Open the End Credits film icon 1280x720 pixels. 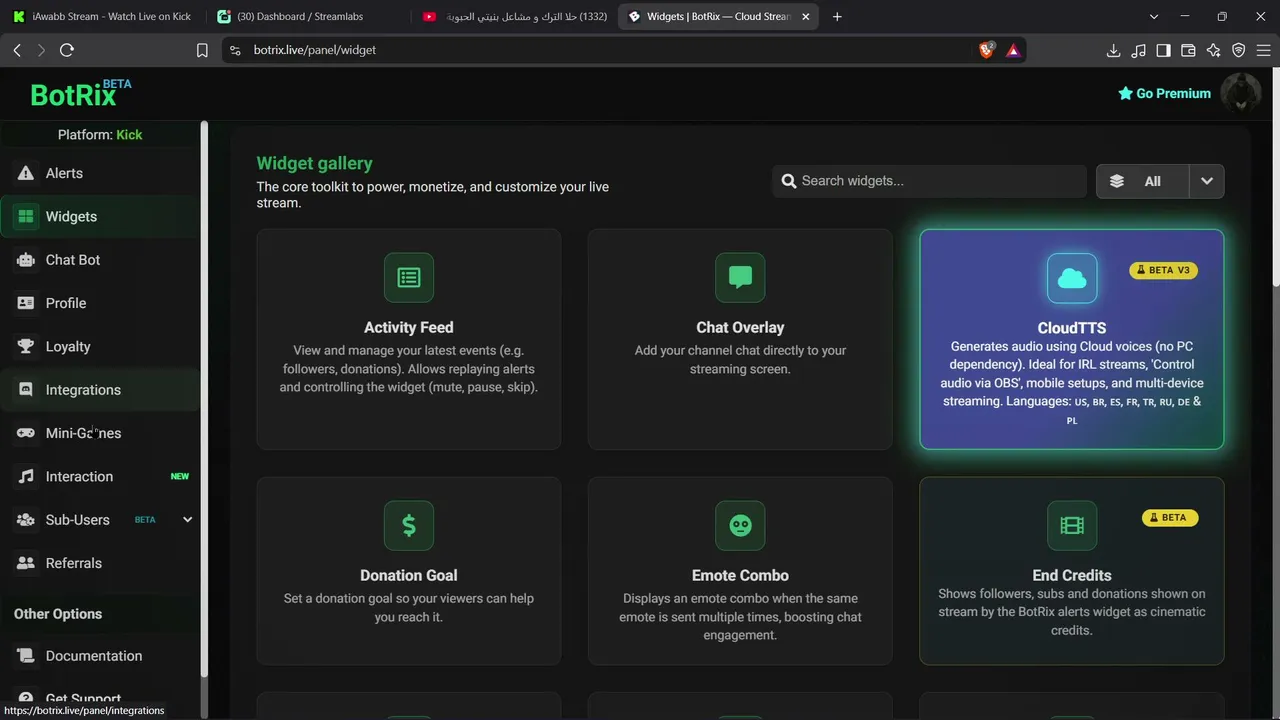[x=1072, y=526]
